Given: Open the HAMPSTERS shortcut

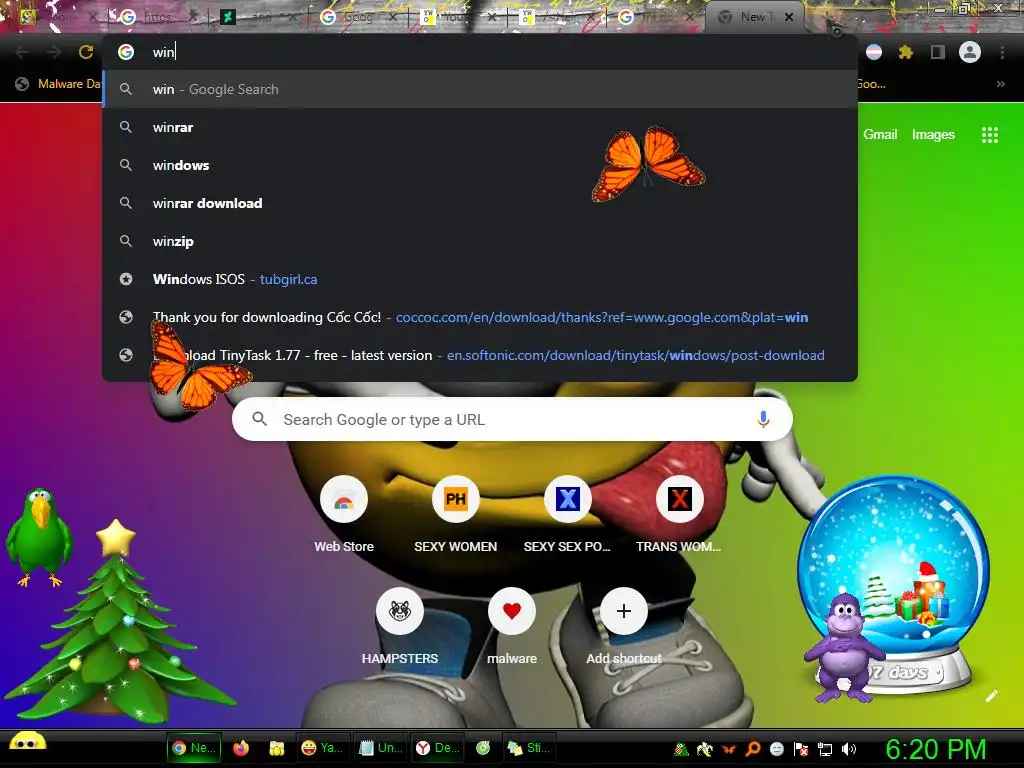Looking at the screenshot, I should (400, 628).
